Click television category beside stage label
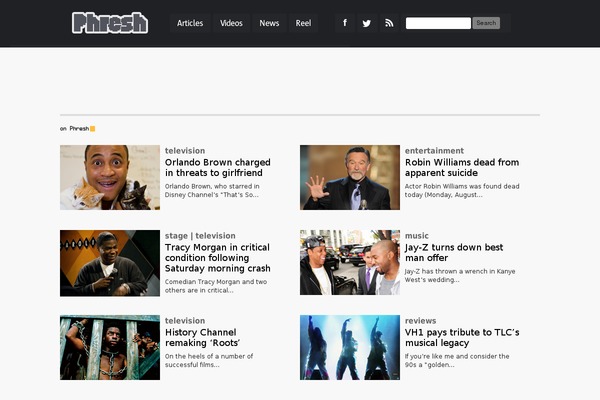 [215, 236]
